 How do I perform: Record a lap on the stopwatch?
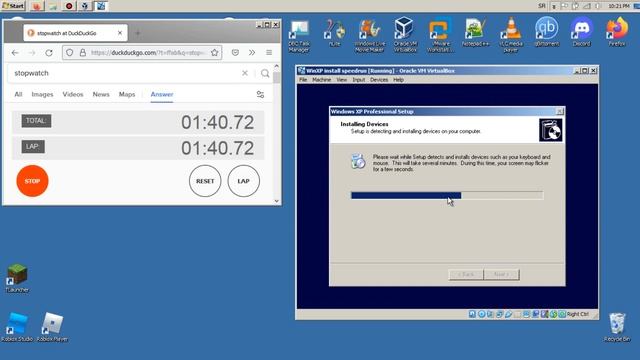(x=244, y=181)
